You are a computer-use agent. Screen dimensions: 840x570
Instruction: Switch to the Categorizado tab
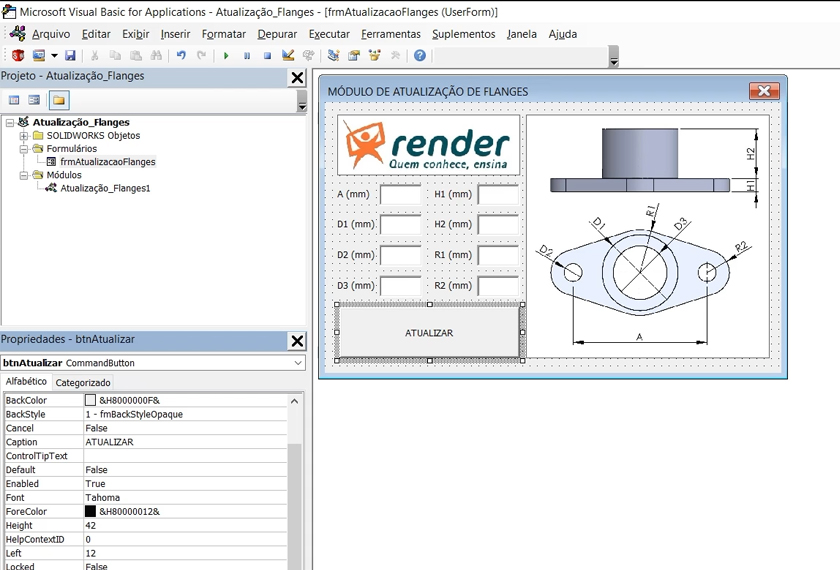point(83,383)
